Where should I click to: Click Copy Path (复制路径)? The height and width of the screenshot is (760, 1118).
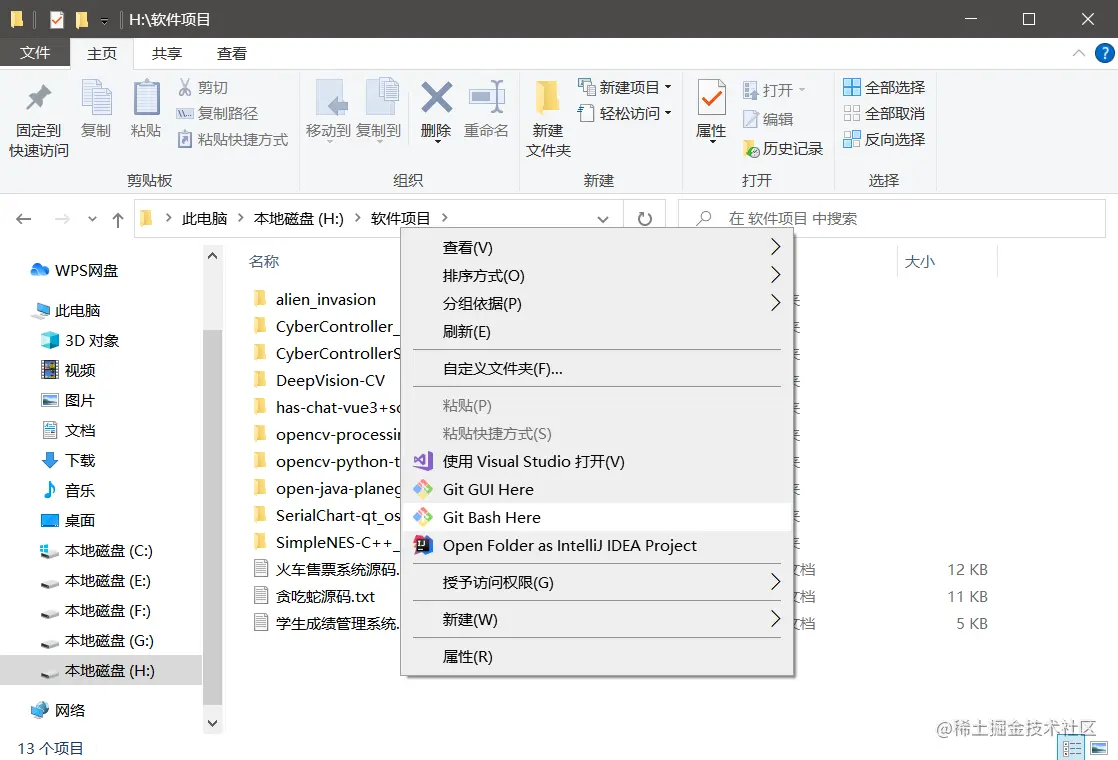(217, 113)
